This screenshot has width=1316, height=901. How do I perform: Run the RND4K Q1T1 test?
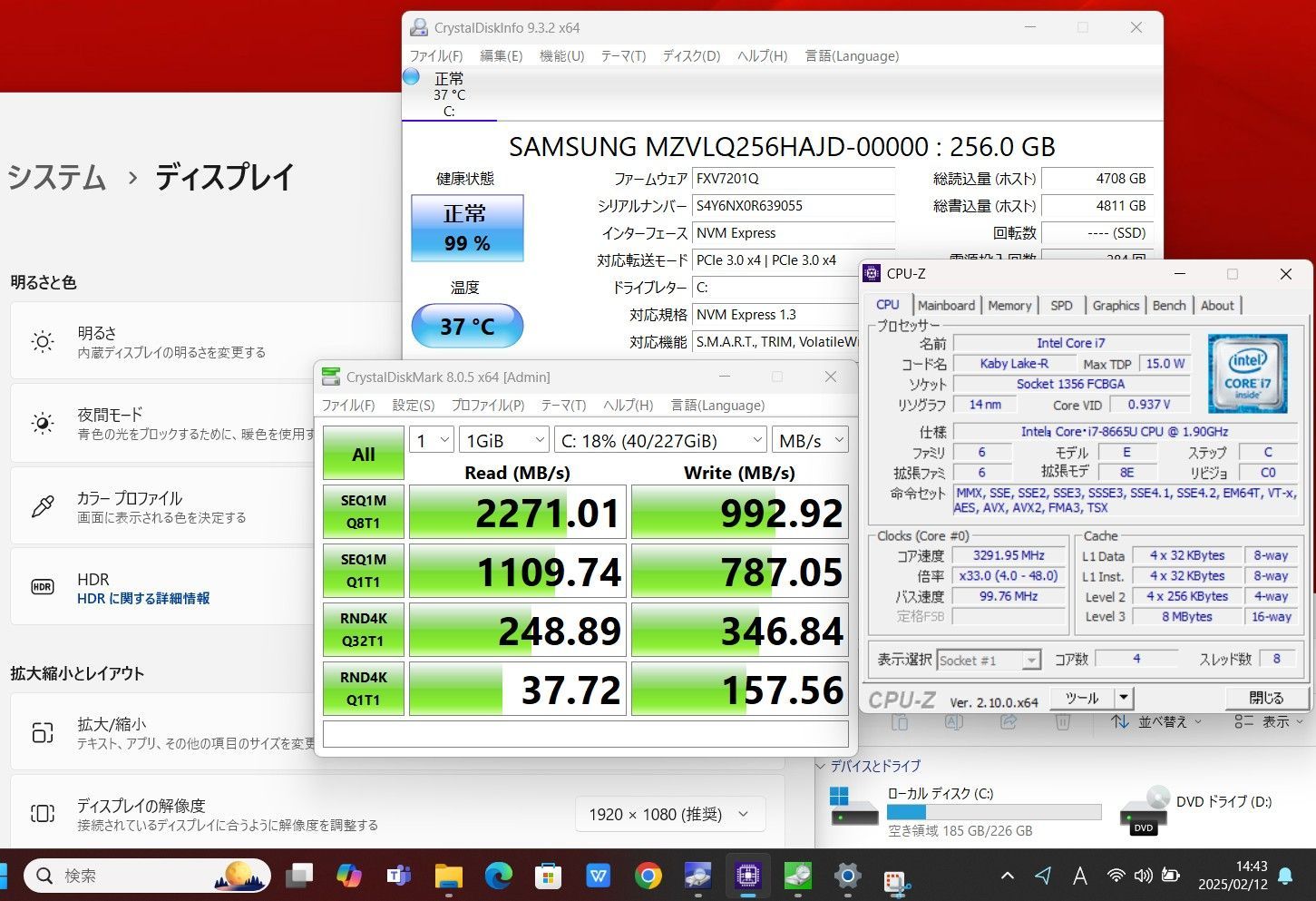tap(364, 689)
